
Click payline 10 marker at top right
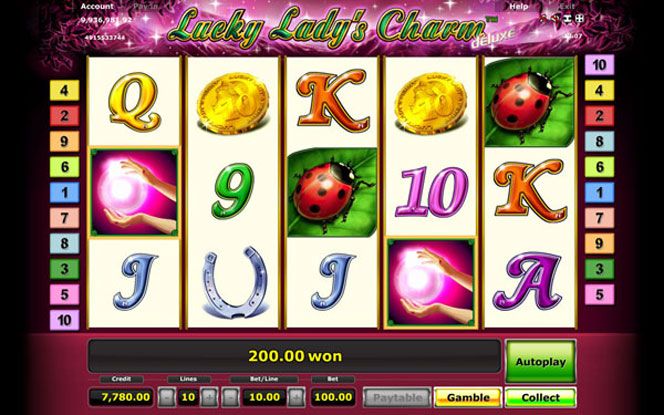pyautogui.click(x=599, y=65)
